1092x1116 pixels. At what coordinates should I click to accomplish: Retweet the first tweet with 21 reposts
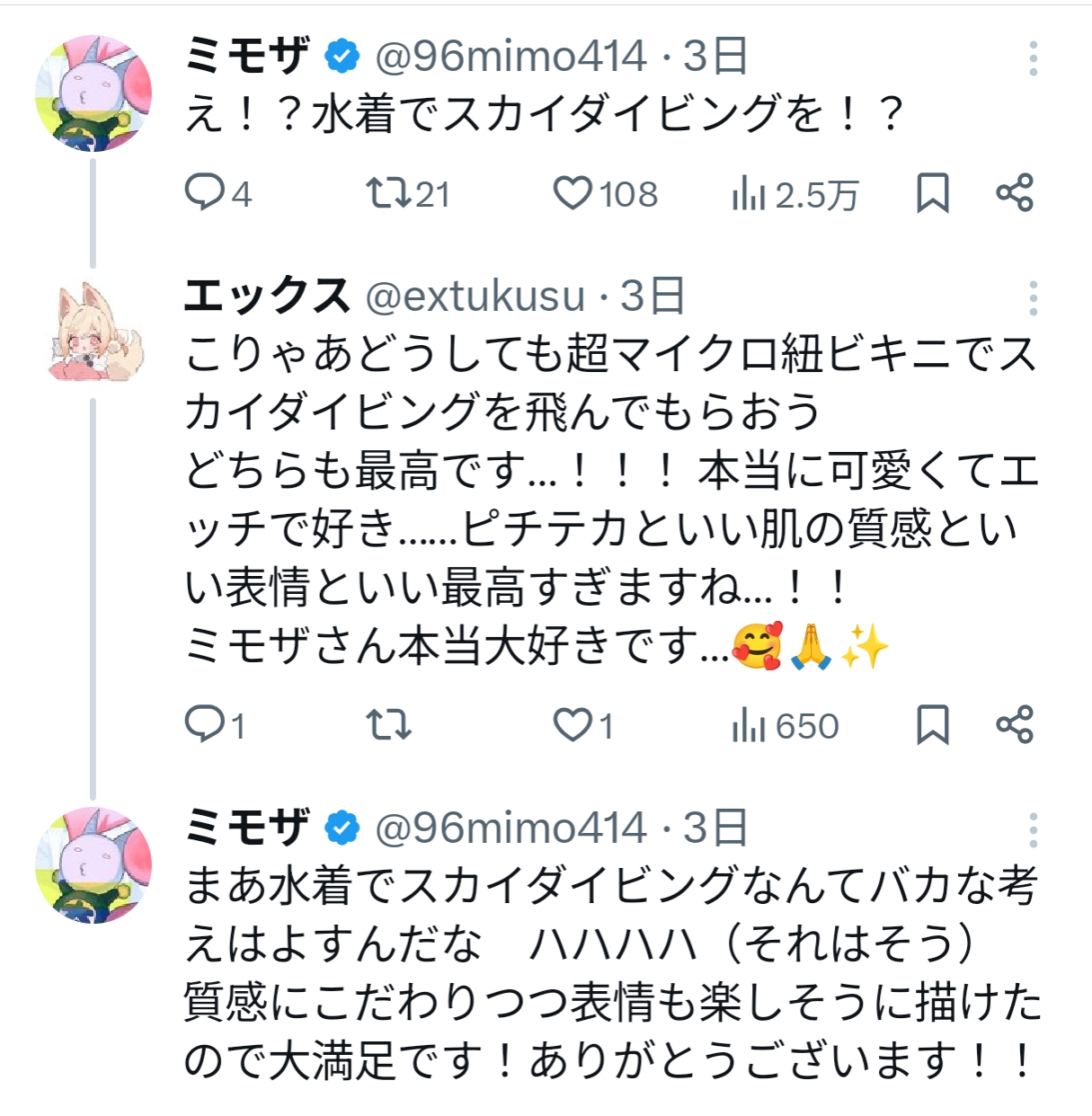[x=407, y=193]
